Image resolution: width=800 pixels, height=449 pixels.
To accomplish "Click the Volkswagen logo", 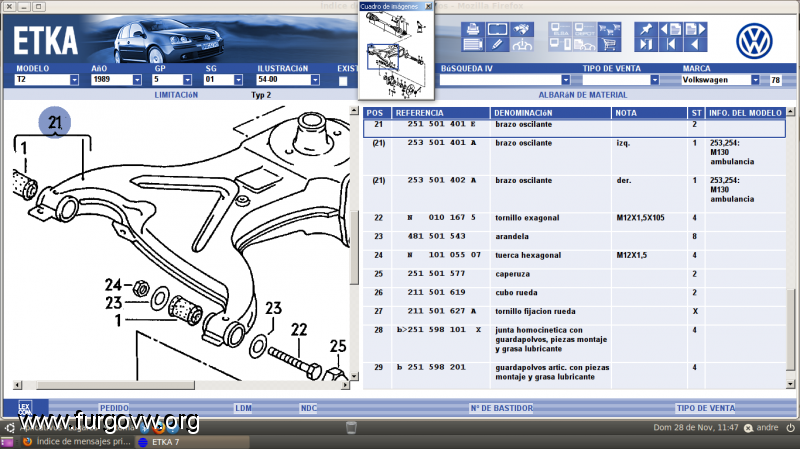I will (754, 41).
